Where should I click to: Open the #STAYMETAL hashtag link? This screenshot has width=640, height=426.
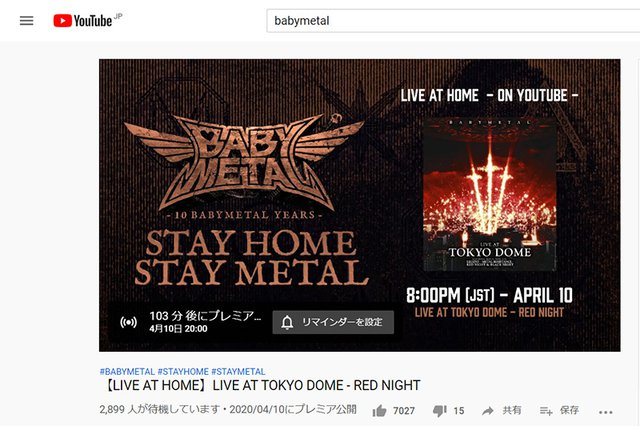pyautogui.click(x=238, y=372)
